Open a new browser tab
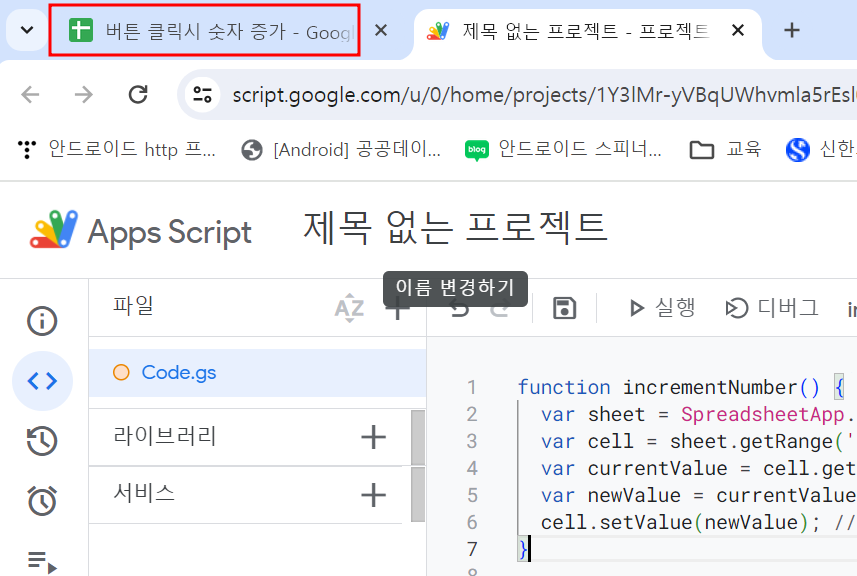The image size is (857, 576). (x=791, y=31)
